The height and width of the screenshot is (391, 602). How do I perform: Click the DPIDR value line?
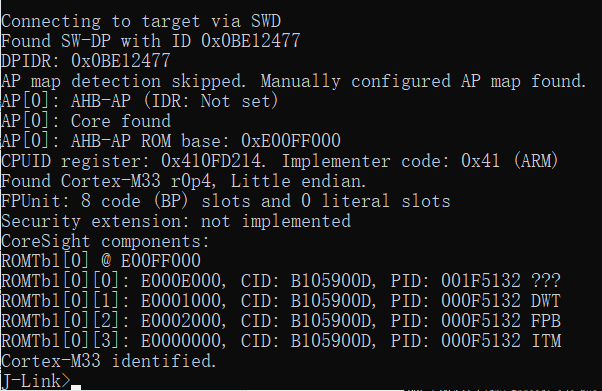86,61
